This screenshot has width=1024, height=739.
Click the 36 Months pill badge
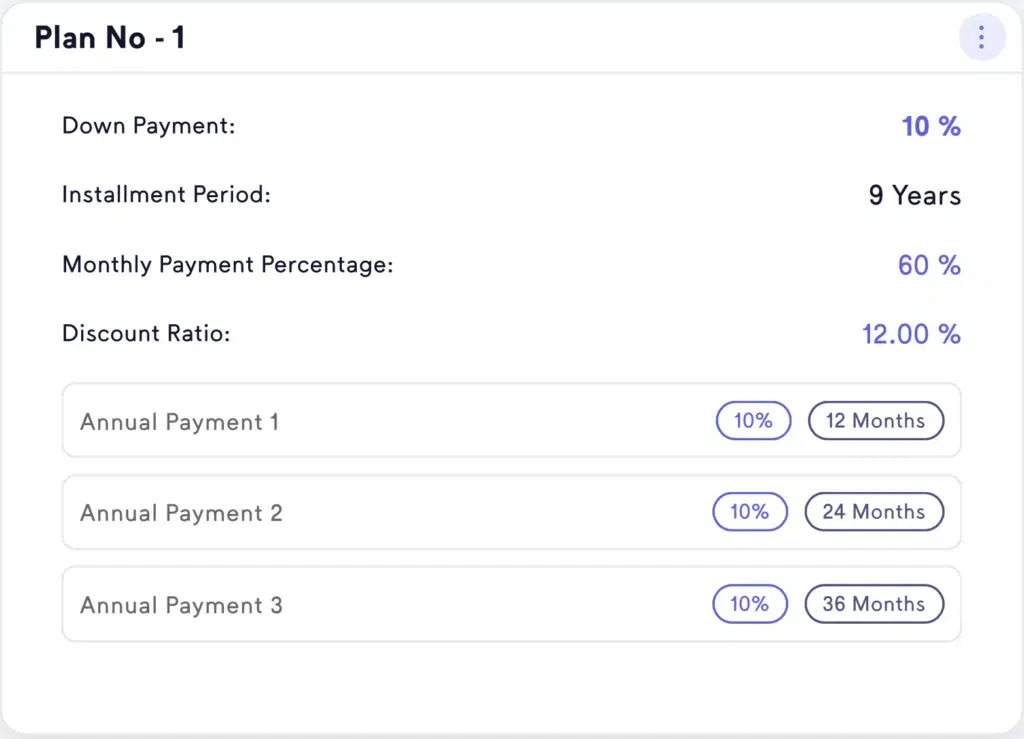[874, 604]
